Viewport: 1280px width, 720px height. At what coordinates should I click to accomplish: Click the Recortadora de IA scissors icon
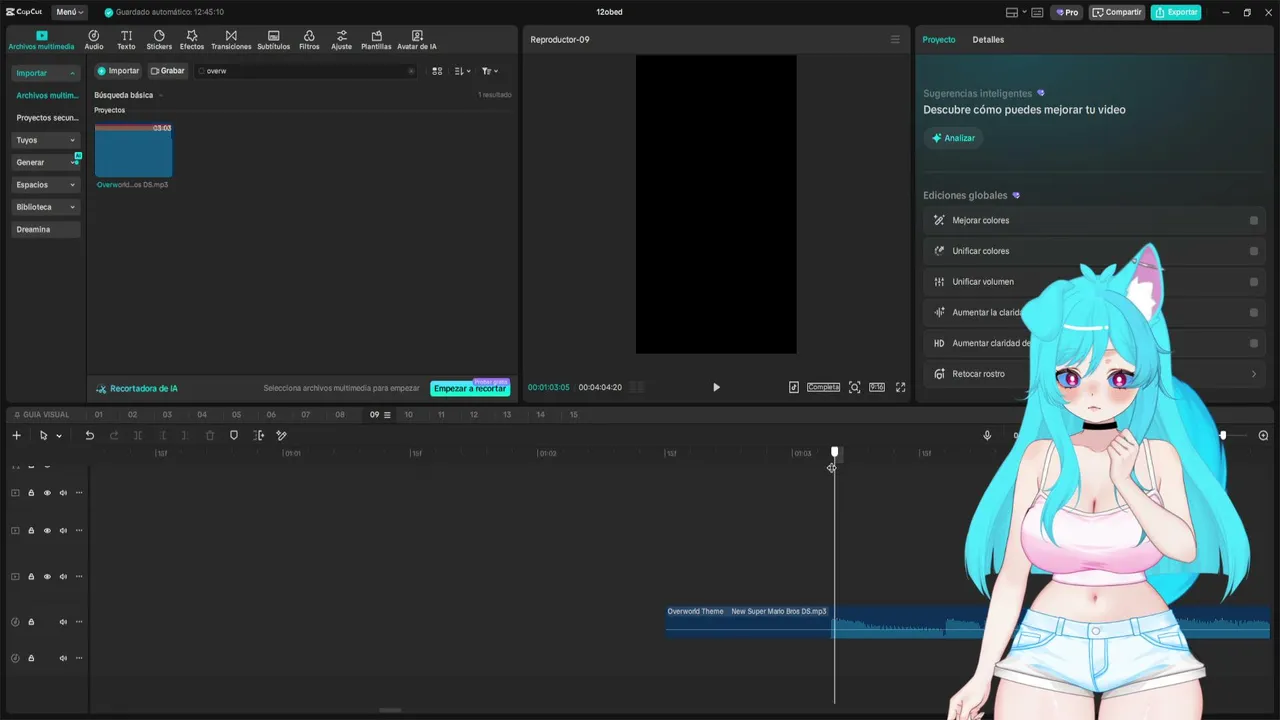click(x=101, y=388)
